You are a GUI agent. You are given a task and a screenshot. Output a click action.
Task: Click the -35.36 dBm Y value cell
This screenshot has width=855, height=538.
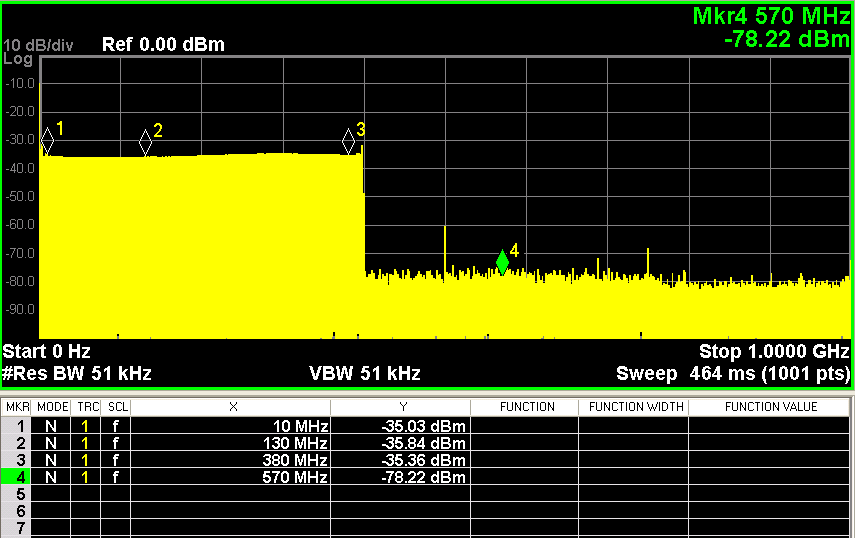[400, 460]
